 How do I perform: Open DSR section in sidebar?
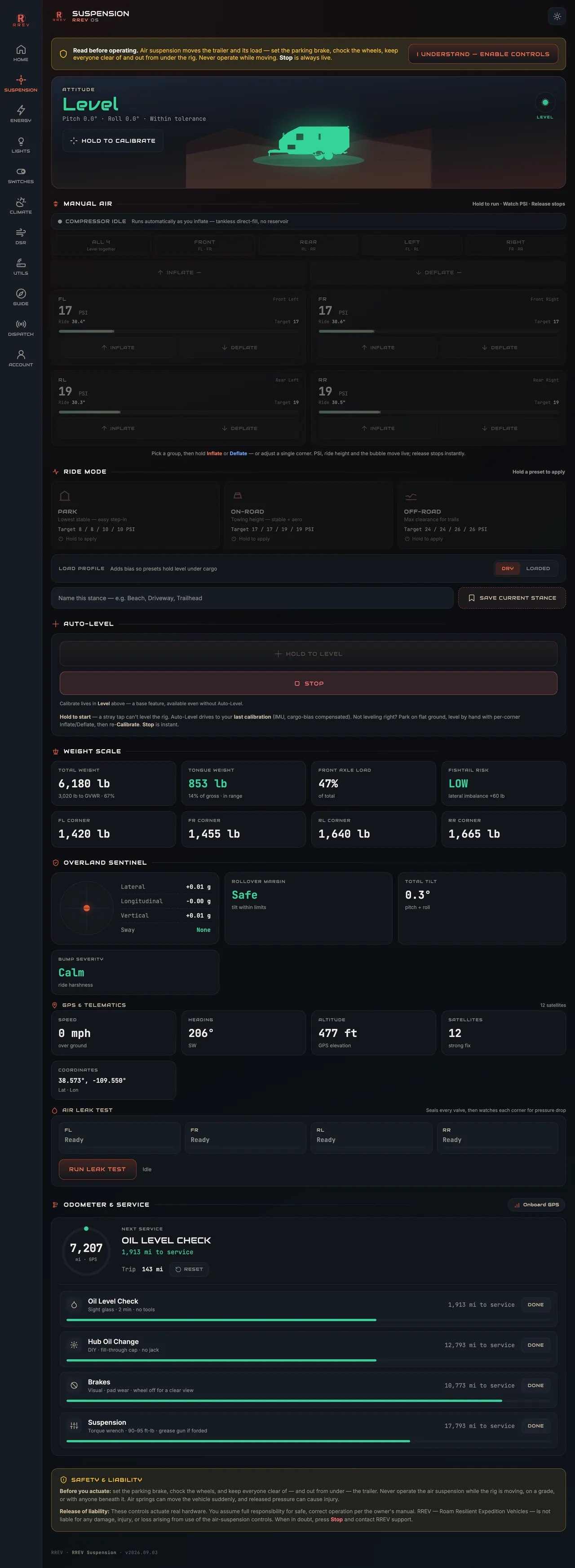[x=21, y=236]
